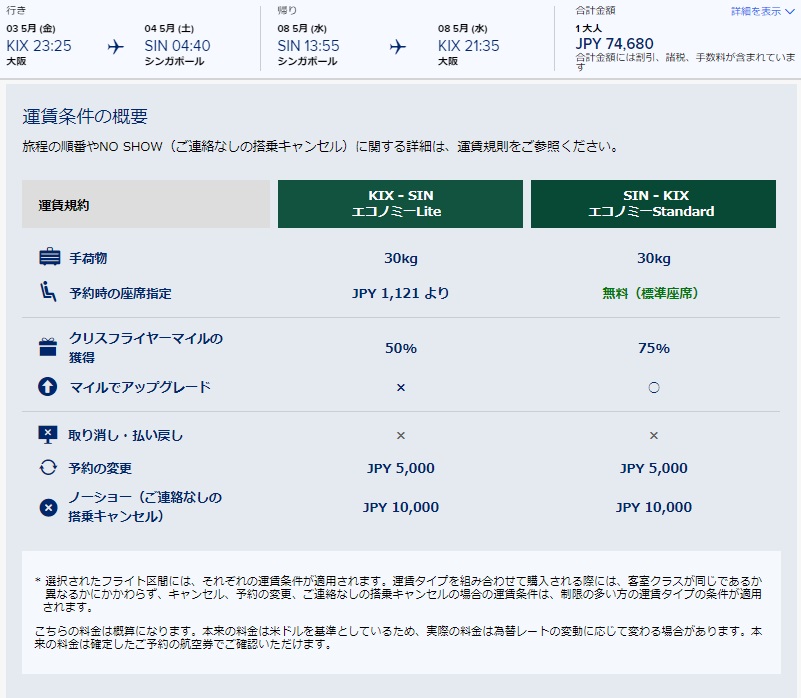This screenshot has width=801, height=698.
Task: Click the Standard cancellation refund × mark
Action: coord(654,435)
